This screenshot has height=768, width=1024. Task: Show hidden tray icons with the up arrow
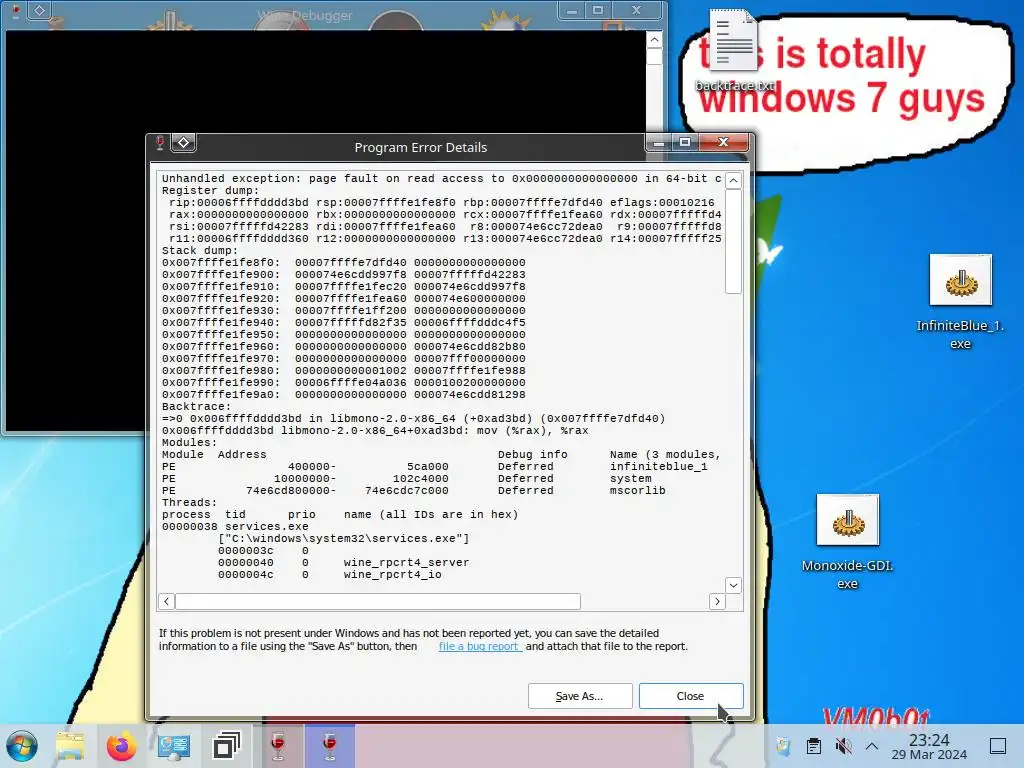click(x=872, y=746)
